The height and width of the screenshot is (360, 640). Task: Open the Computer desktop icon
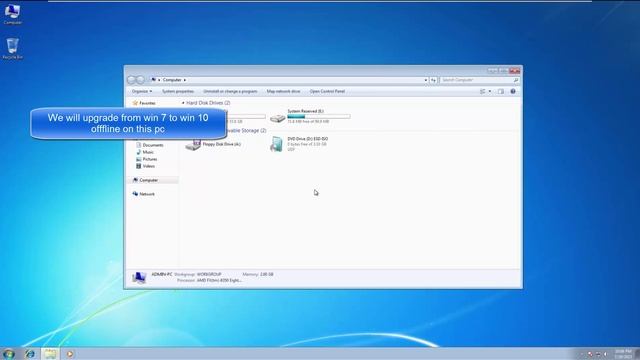pyautogui.click(x=12, y=13)
